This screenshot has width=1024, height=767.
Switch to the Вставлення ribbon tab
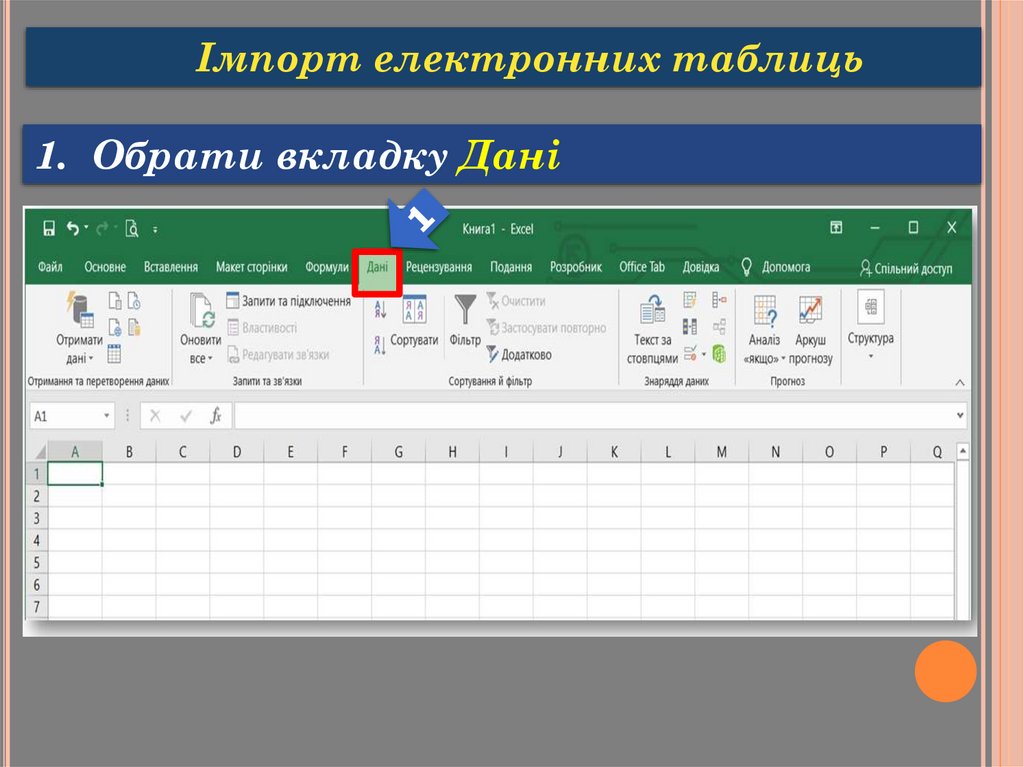[x=171, y=267]
